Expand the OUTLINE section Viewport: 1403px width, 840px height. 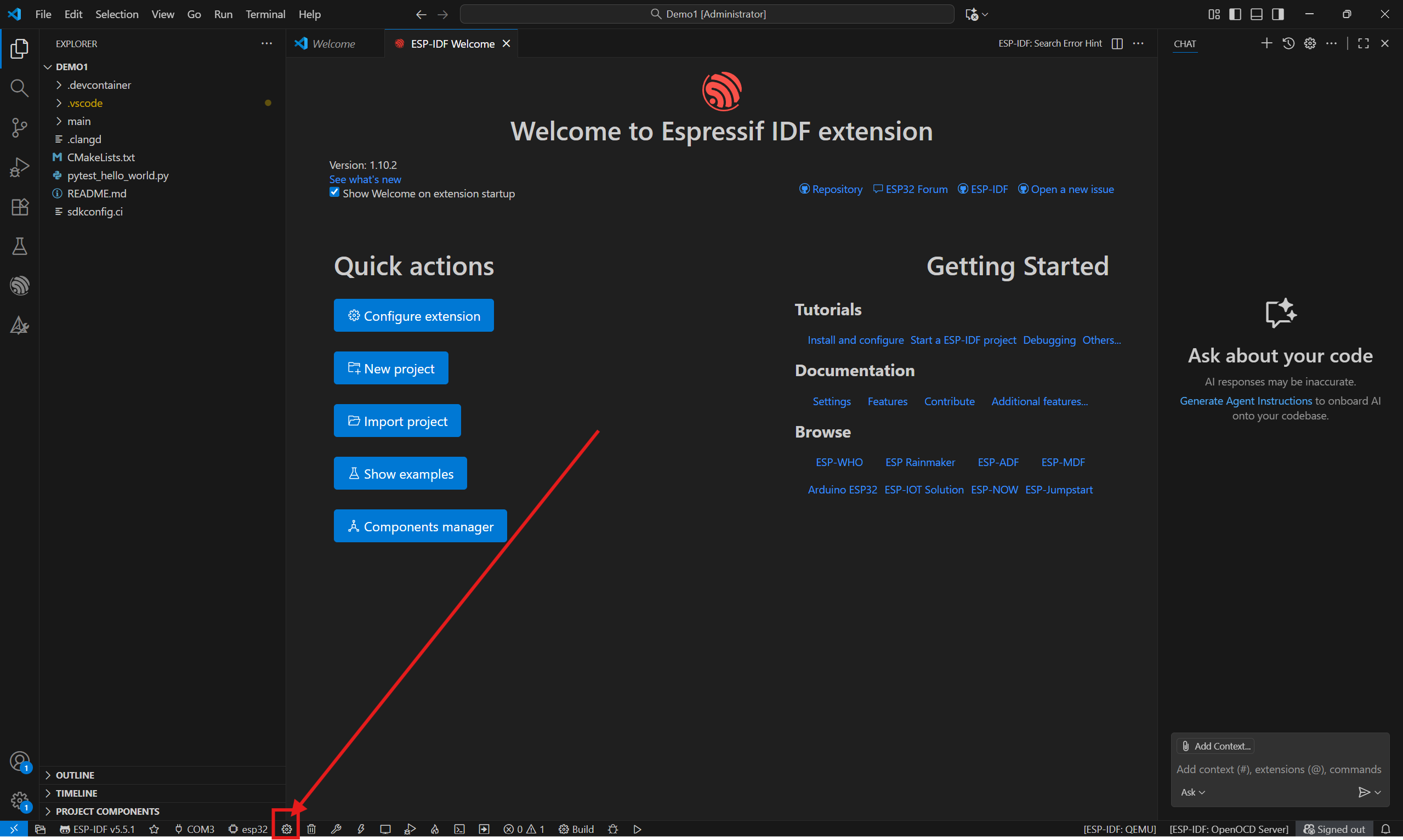75,775
